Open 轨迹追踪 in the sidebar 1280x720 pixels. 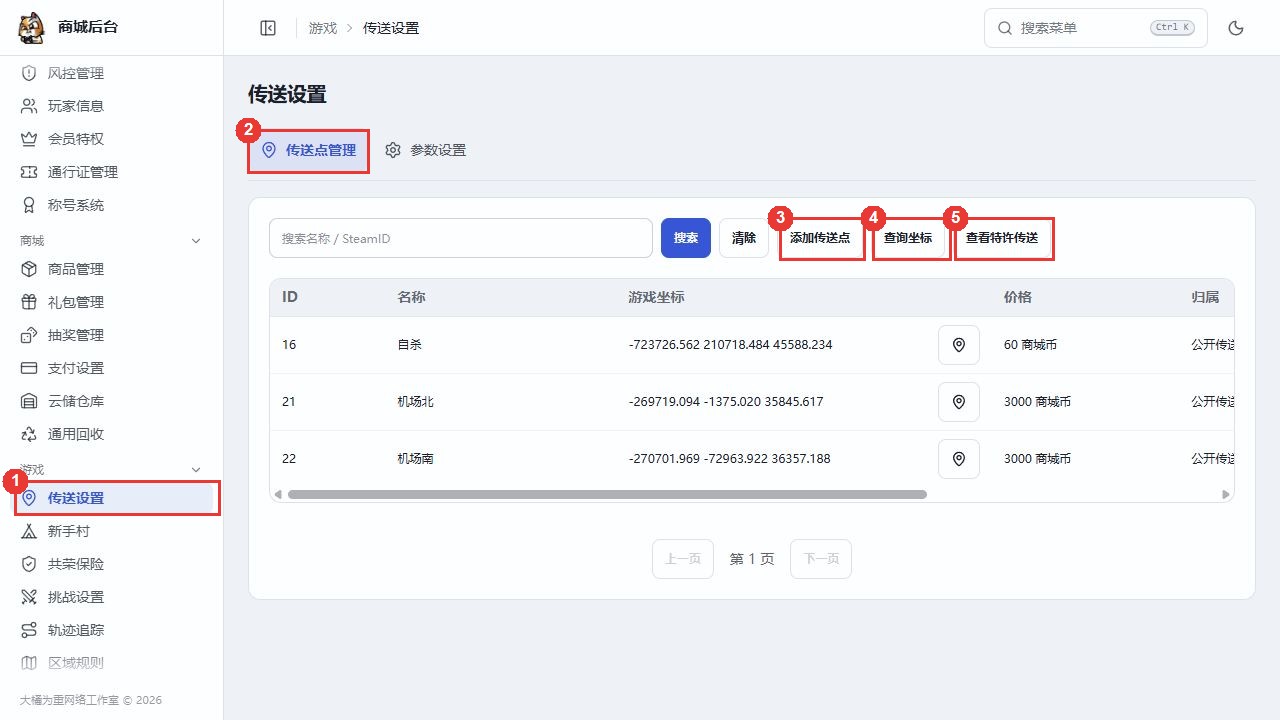tap(111, 630)
